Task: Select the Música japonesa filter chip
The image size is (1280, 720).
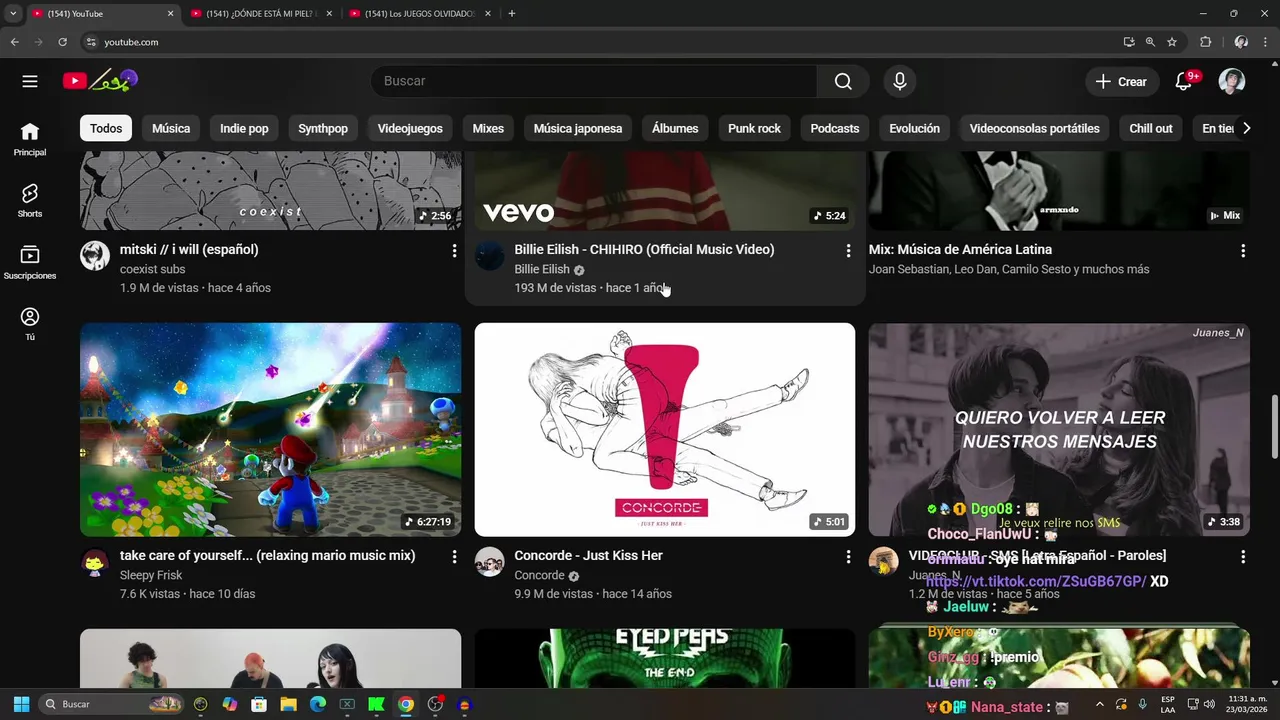Action: (578, 128)
